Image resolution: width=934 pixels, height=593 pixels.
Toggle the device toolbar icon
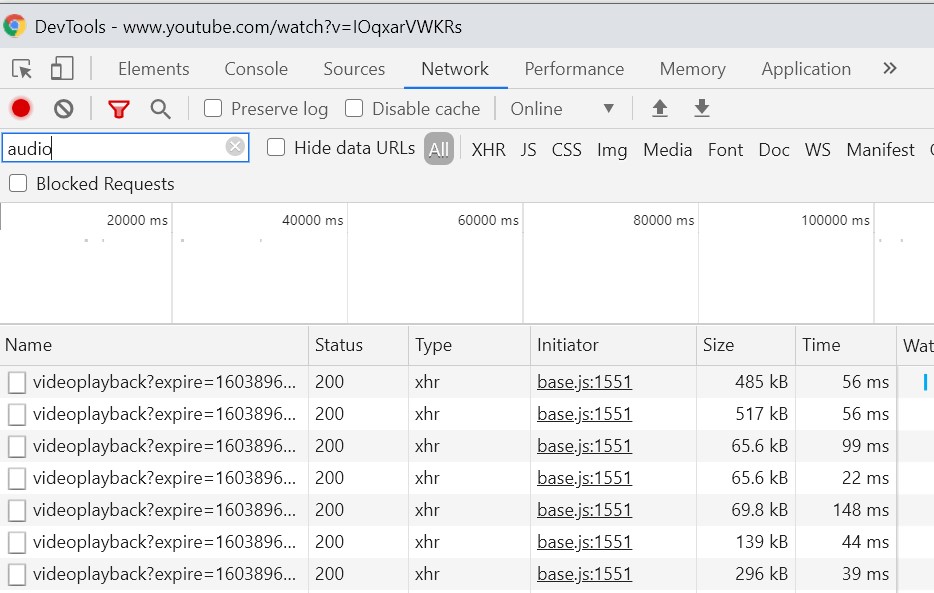[x=62, y=68]
